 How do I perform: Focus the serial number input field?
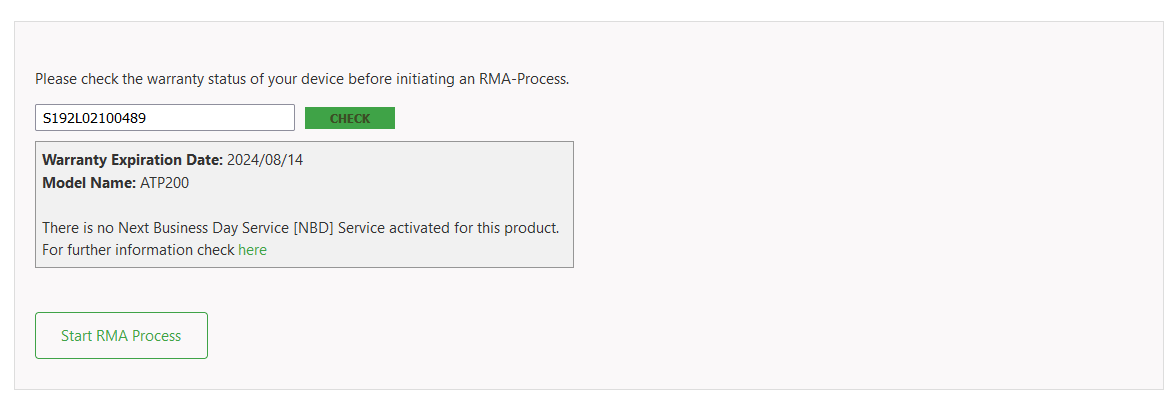pos(165,118)
